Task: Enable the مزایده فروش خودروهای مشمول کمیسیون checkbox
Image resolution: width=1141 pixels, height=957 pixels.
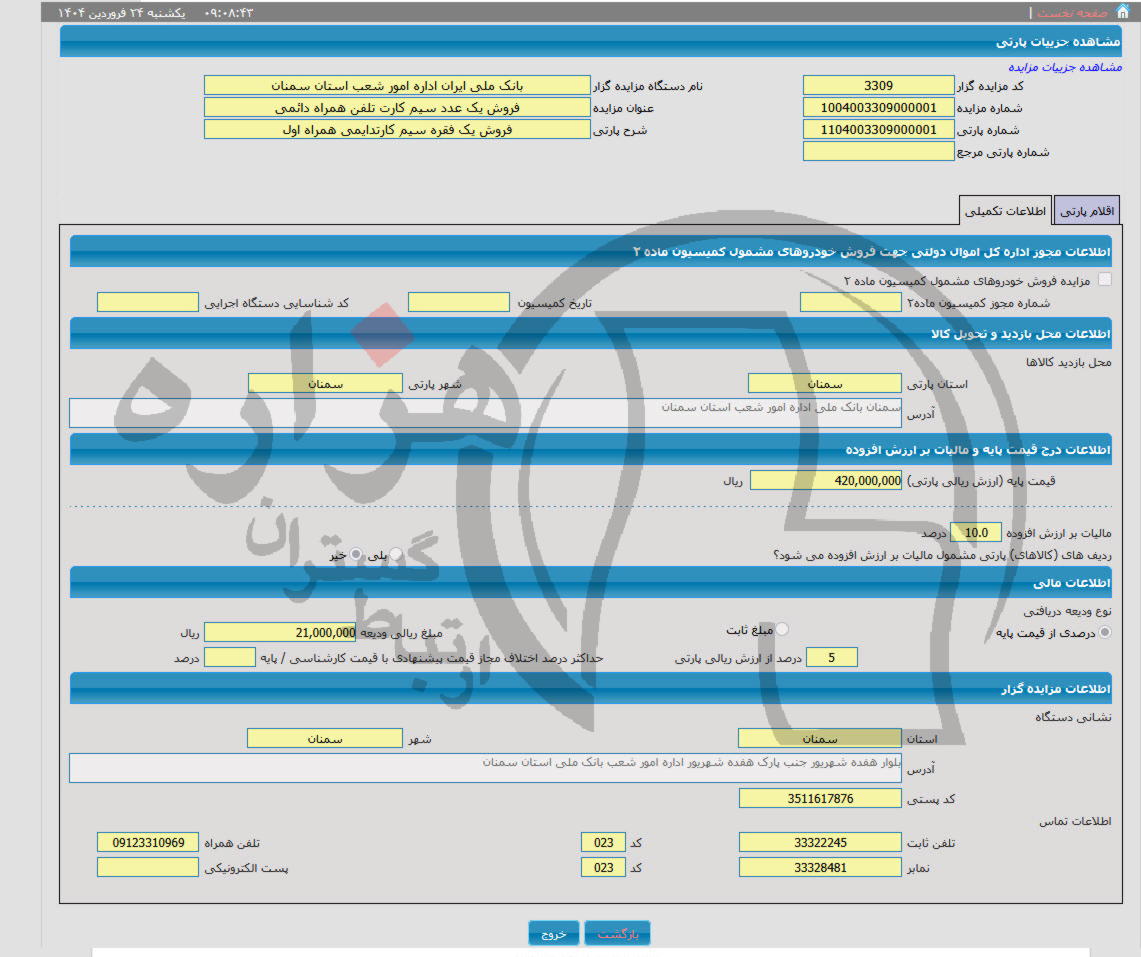Action: 1104,279
